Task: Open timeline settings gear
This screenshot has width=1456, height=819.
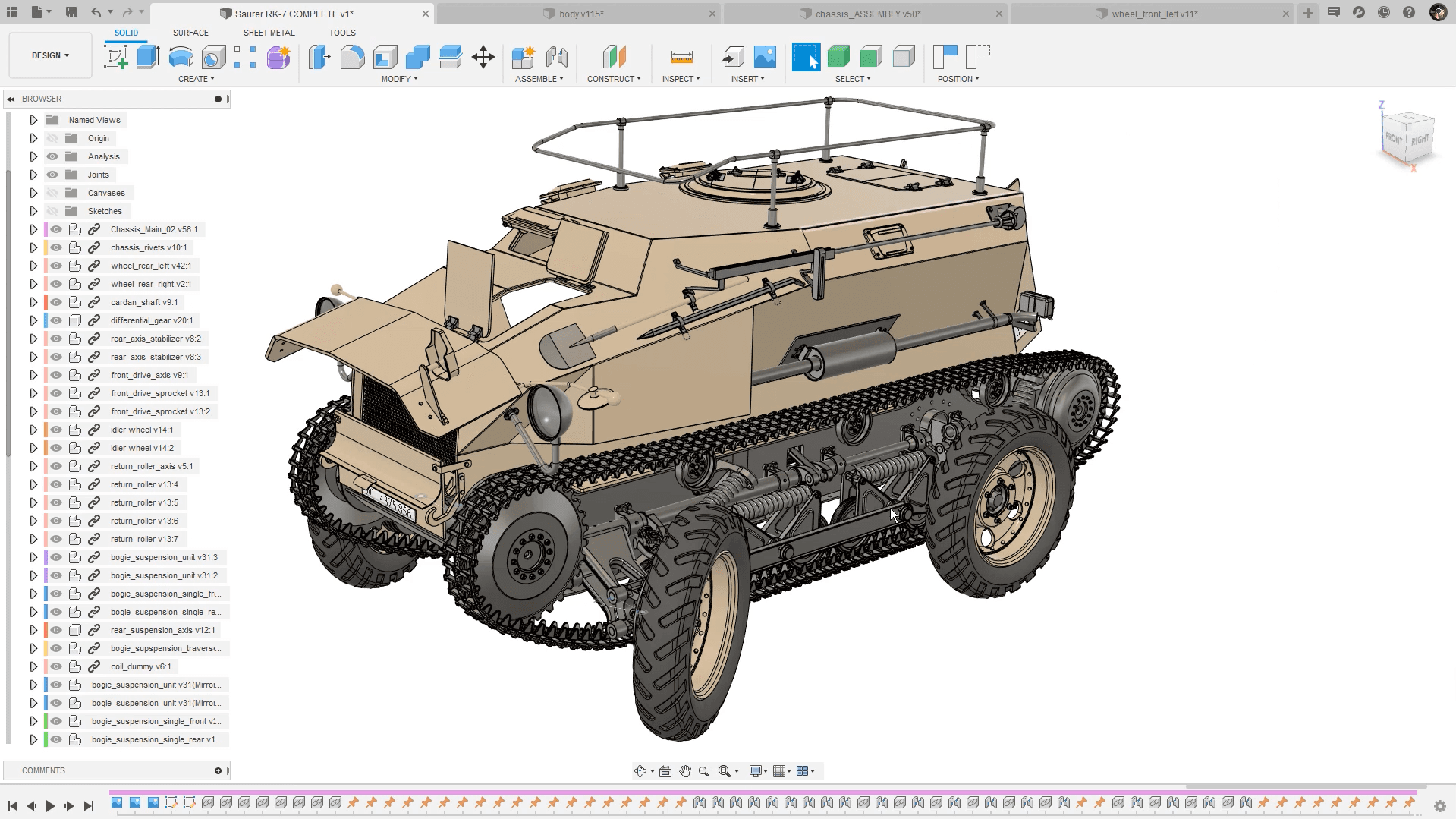Action: point(1439,806)
